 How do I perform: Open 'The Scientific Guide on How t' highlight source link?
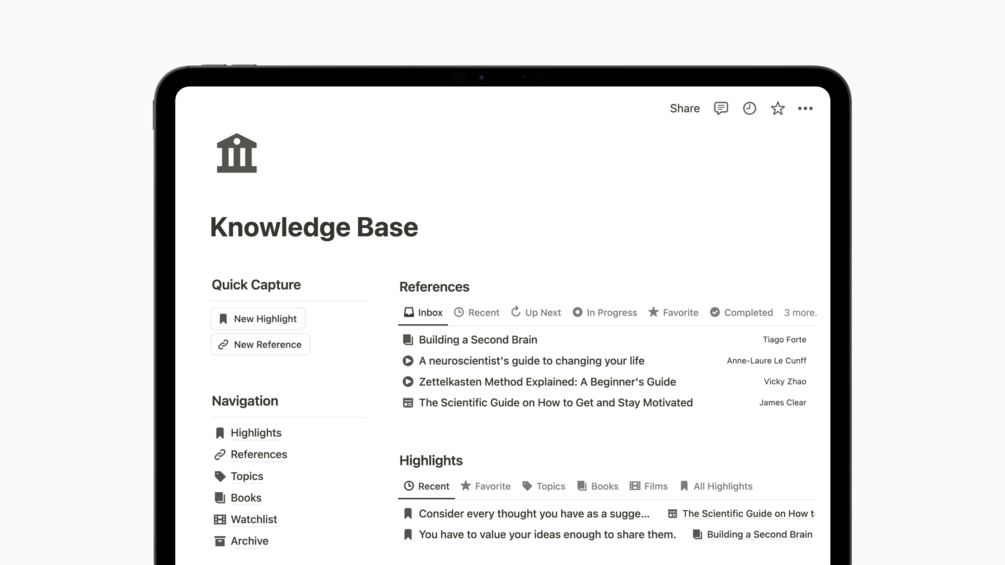[742, 514]
